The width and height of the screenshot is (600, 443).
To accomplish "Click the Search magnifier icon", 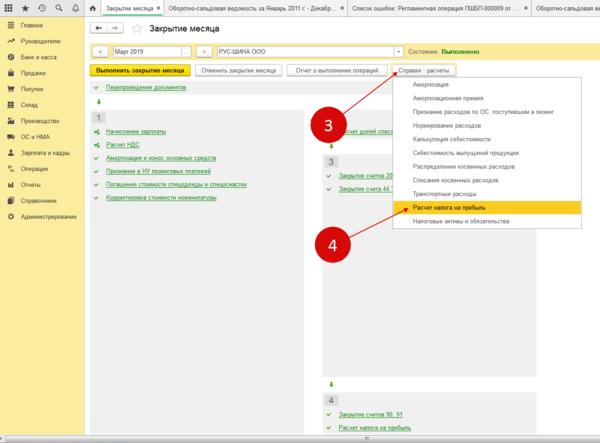I will (x=58, y=8).
